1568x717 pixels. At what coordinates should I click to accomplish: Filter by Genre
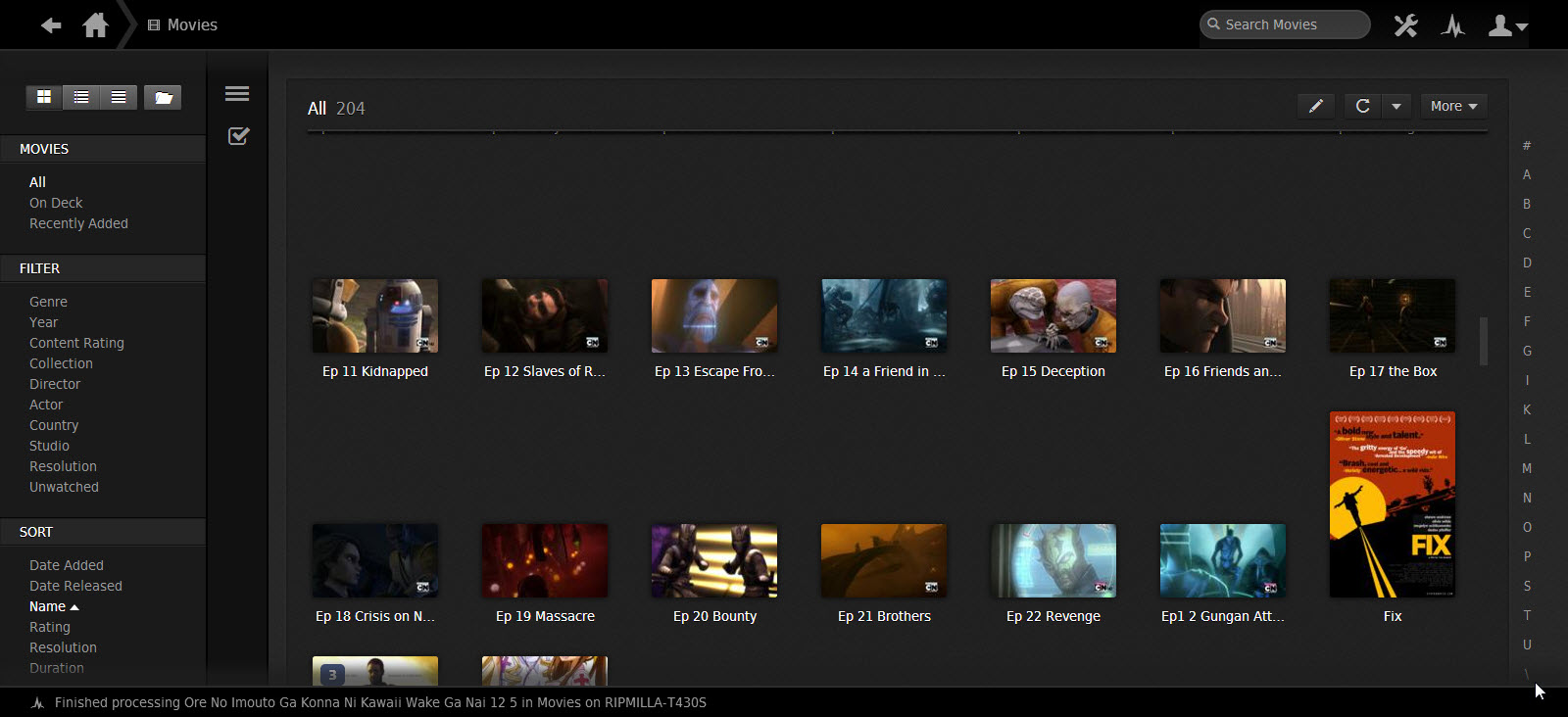point(48,302)
